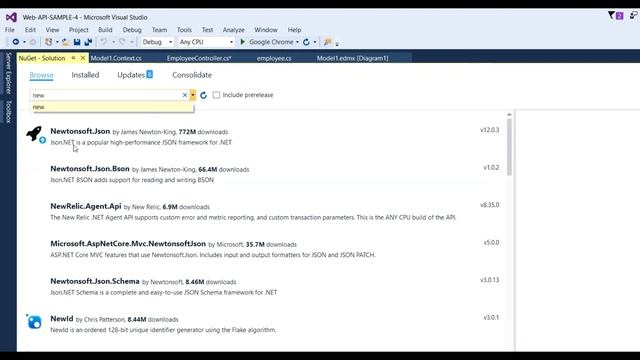Open the Server Explorer side panel
This screenshot has height=360, width=640.
[x=8, y=73]
